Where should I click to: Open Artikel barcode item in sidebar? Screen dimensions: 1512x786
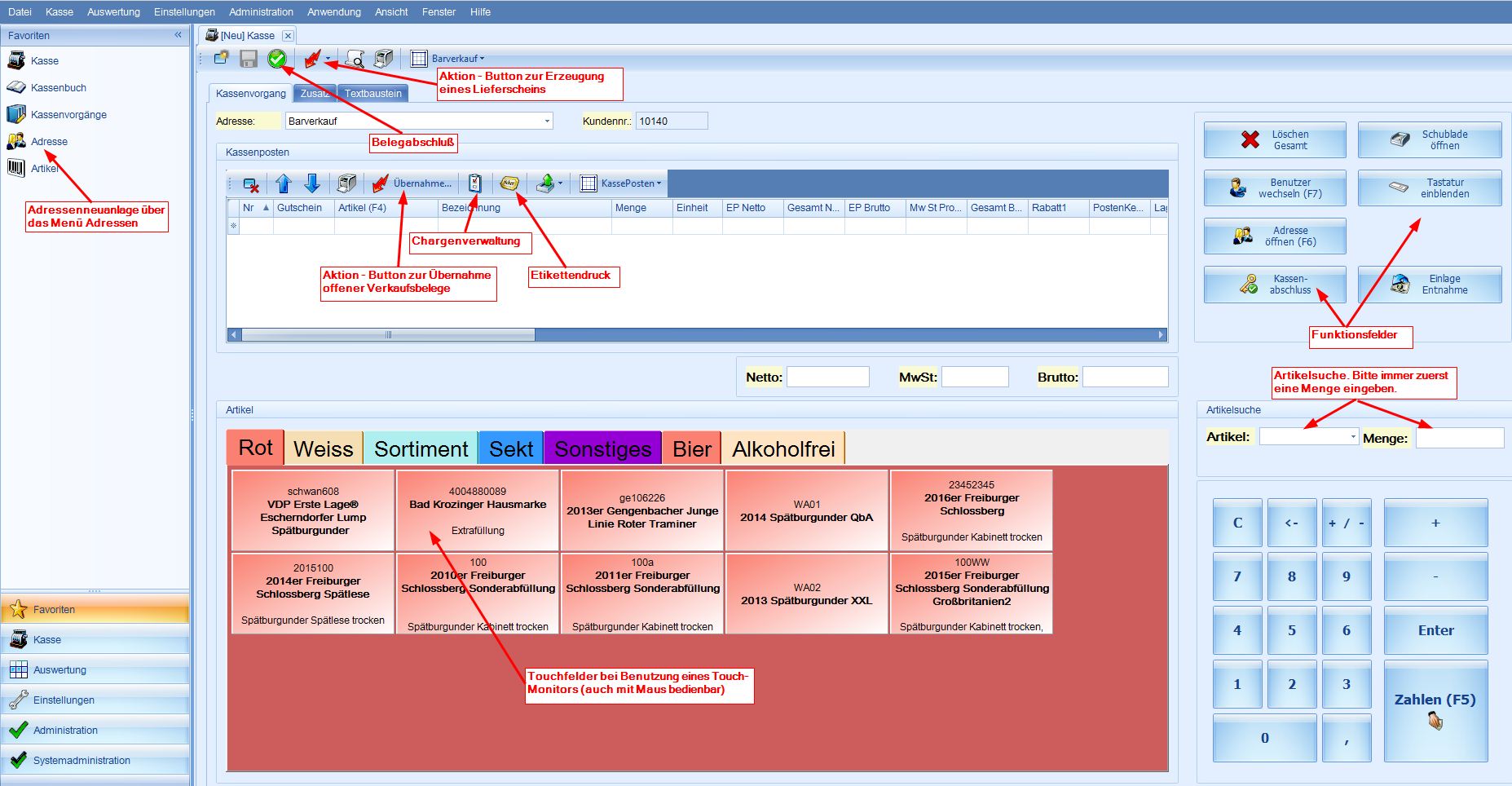[33, 168]
